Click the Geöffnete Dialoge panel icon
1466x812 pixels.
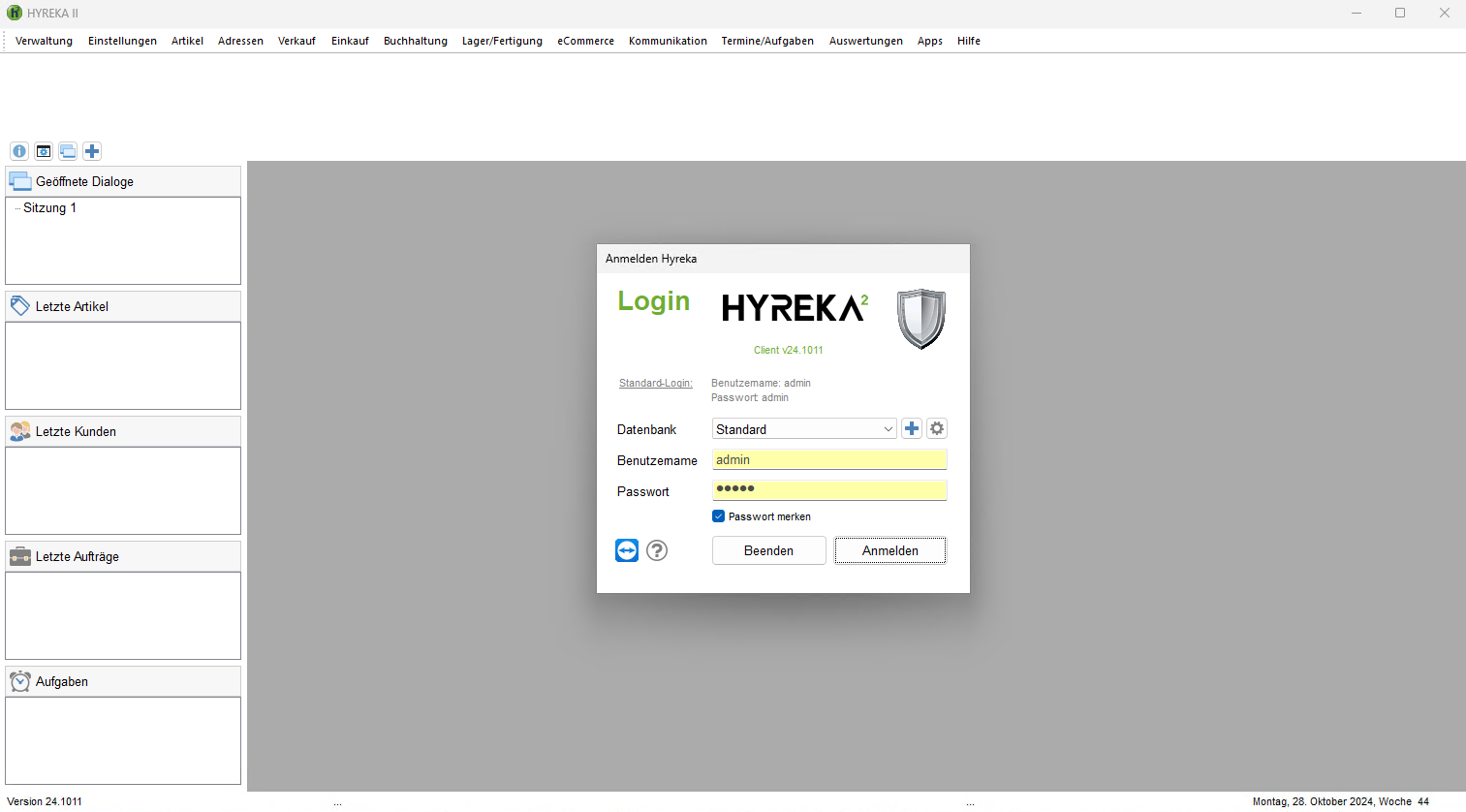click(20, 181)
